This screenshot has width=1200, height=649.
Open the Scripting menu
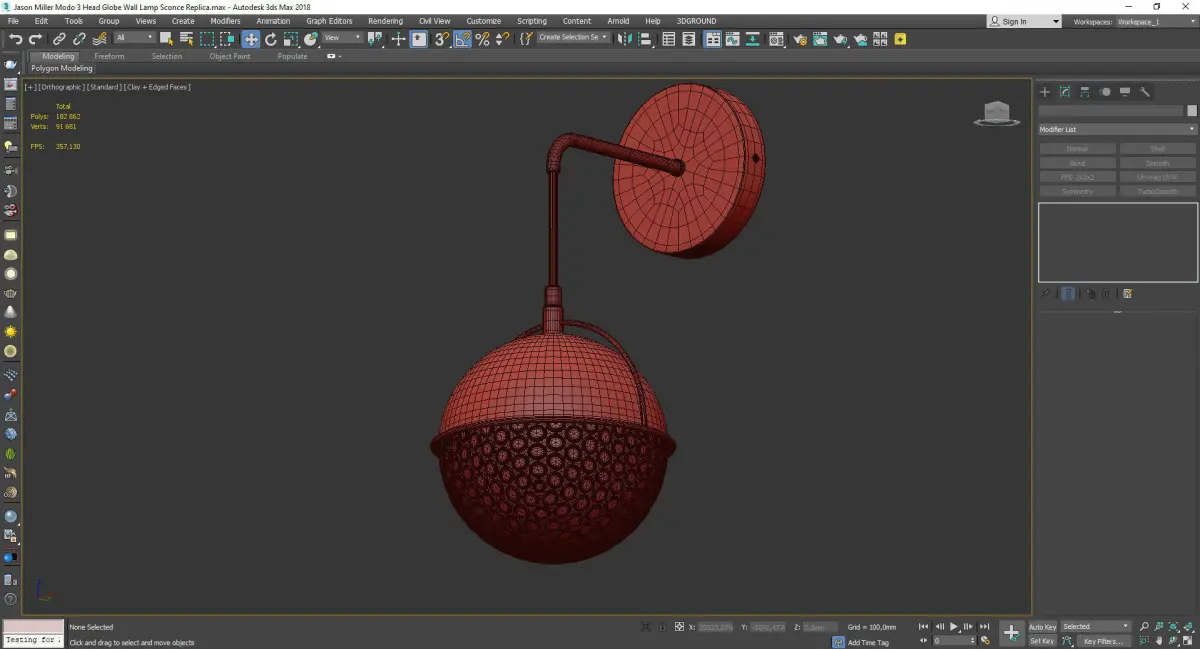pyautogui.click(x=531, y=21)
